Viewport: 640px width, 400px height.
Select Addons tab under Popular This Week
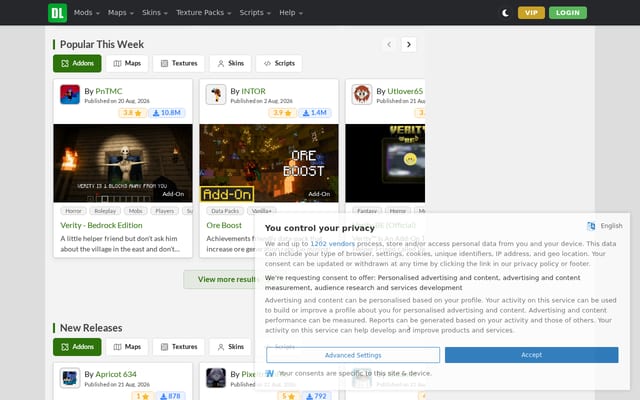click(x=77, y=63)
